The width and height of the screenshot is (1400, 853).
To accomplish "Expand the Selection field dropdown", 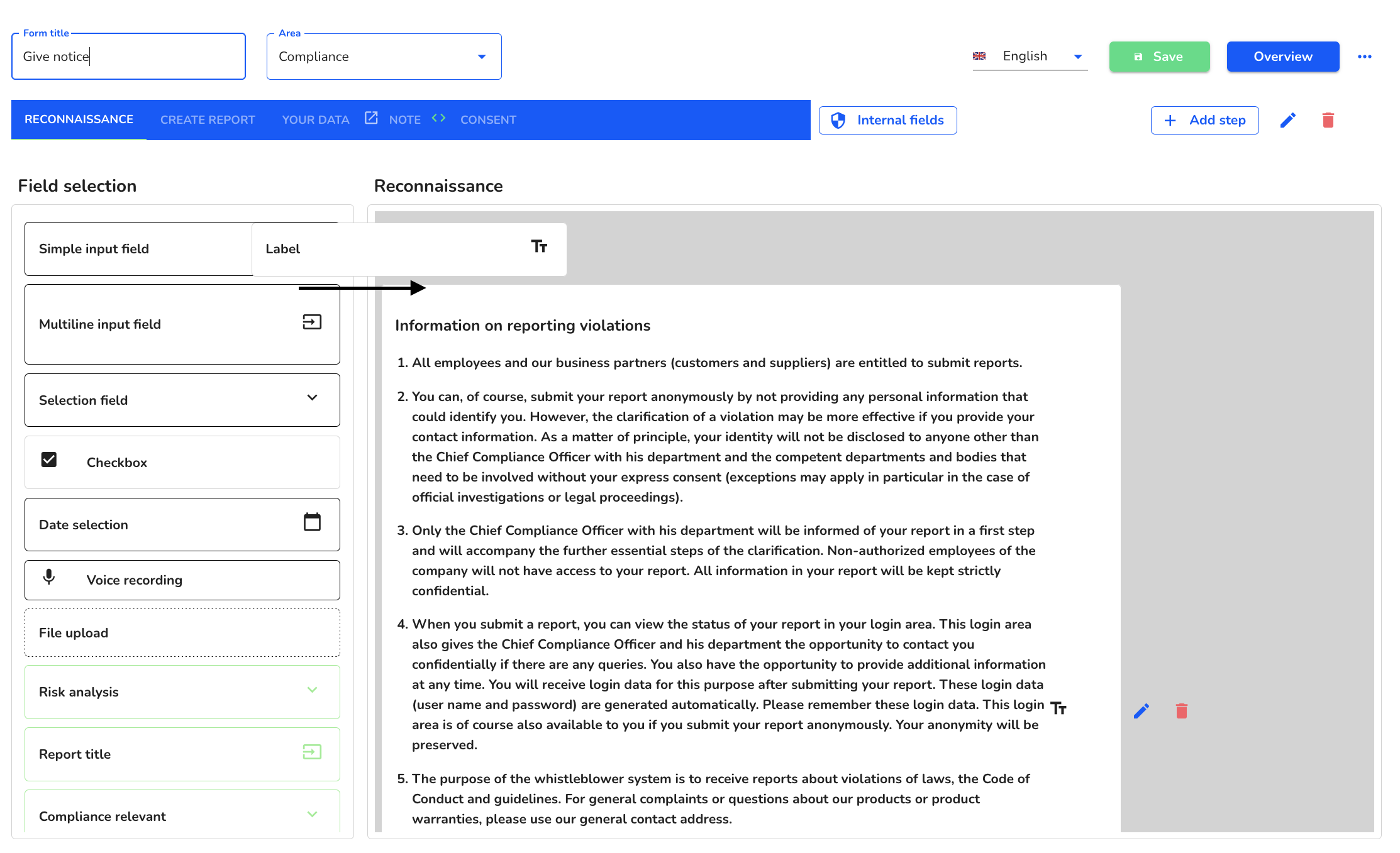I will 311,400.
